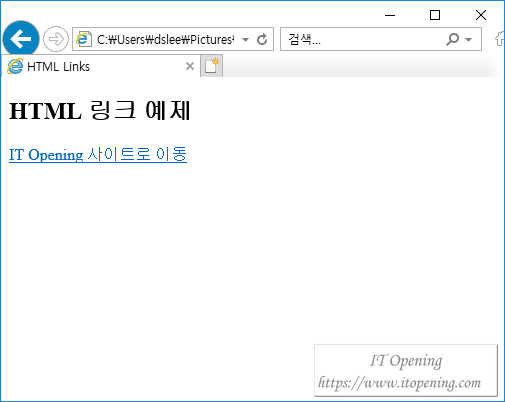
Task: Click the HTML 링크 예제 heading
Action: [x=100, y=110]
